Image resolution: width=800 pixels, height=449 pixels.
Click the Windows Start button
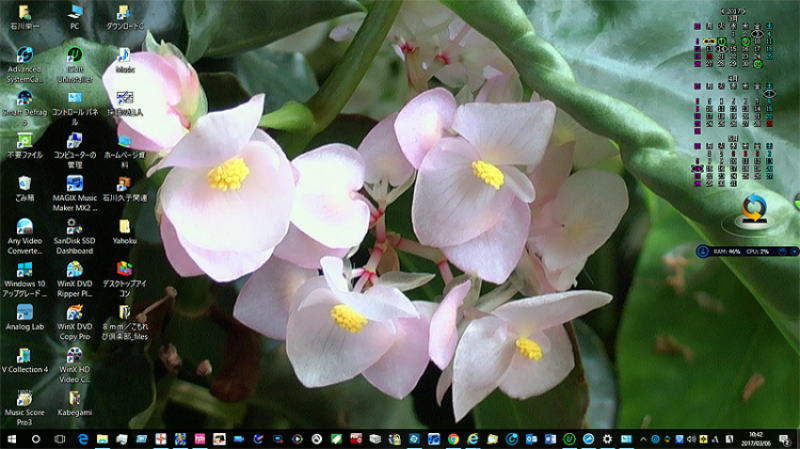click(x=12, y=439)
